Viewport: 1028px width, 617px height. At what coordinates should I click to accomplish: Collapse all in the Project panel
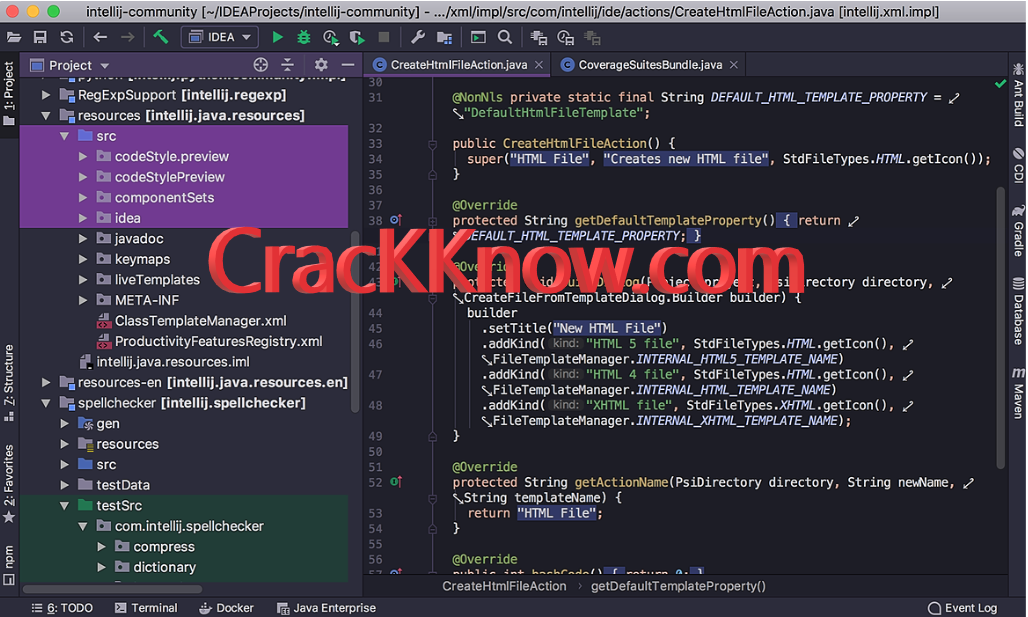point(288,64)
